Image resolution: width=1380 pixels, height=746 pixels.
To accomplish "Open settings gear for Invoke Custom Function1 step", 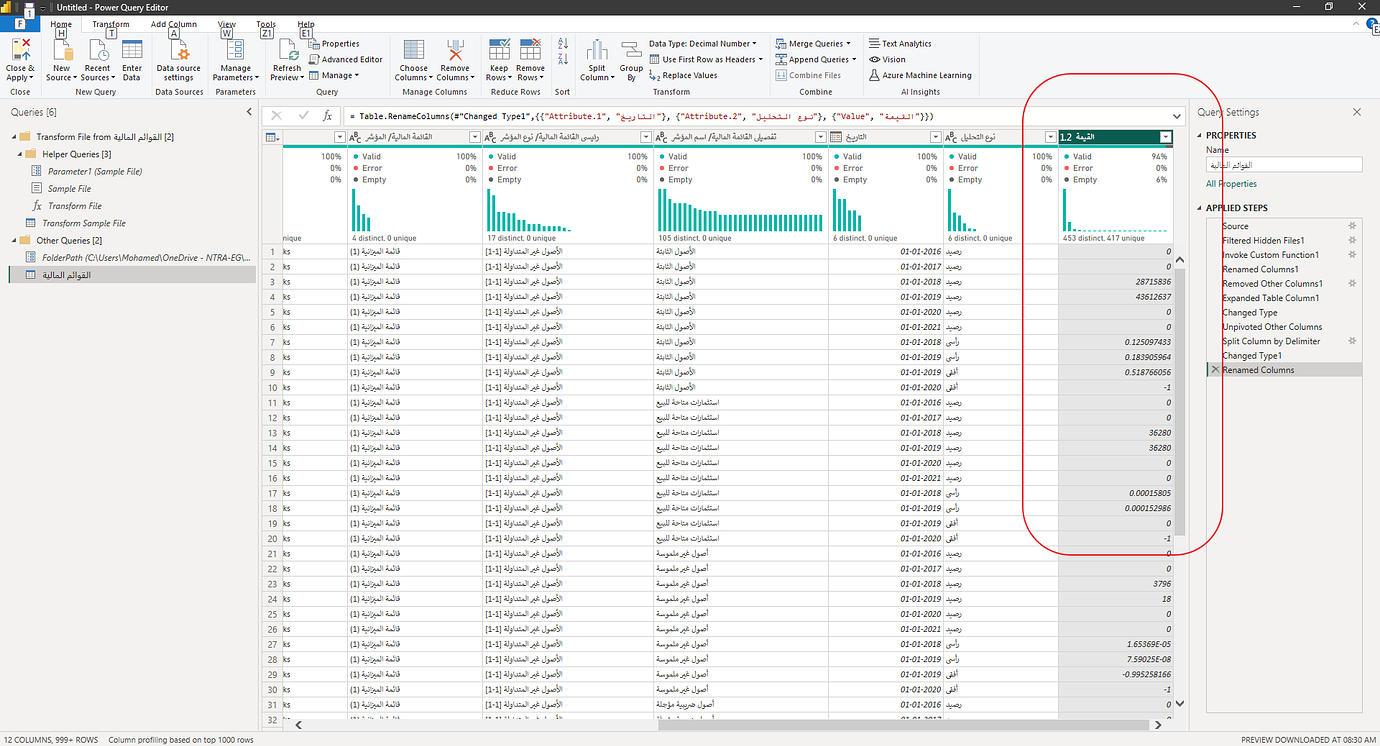I will click(x=1352, y=255).
